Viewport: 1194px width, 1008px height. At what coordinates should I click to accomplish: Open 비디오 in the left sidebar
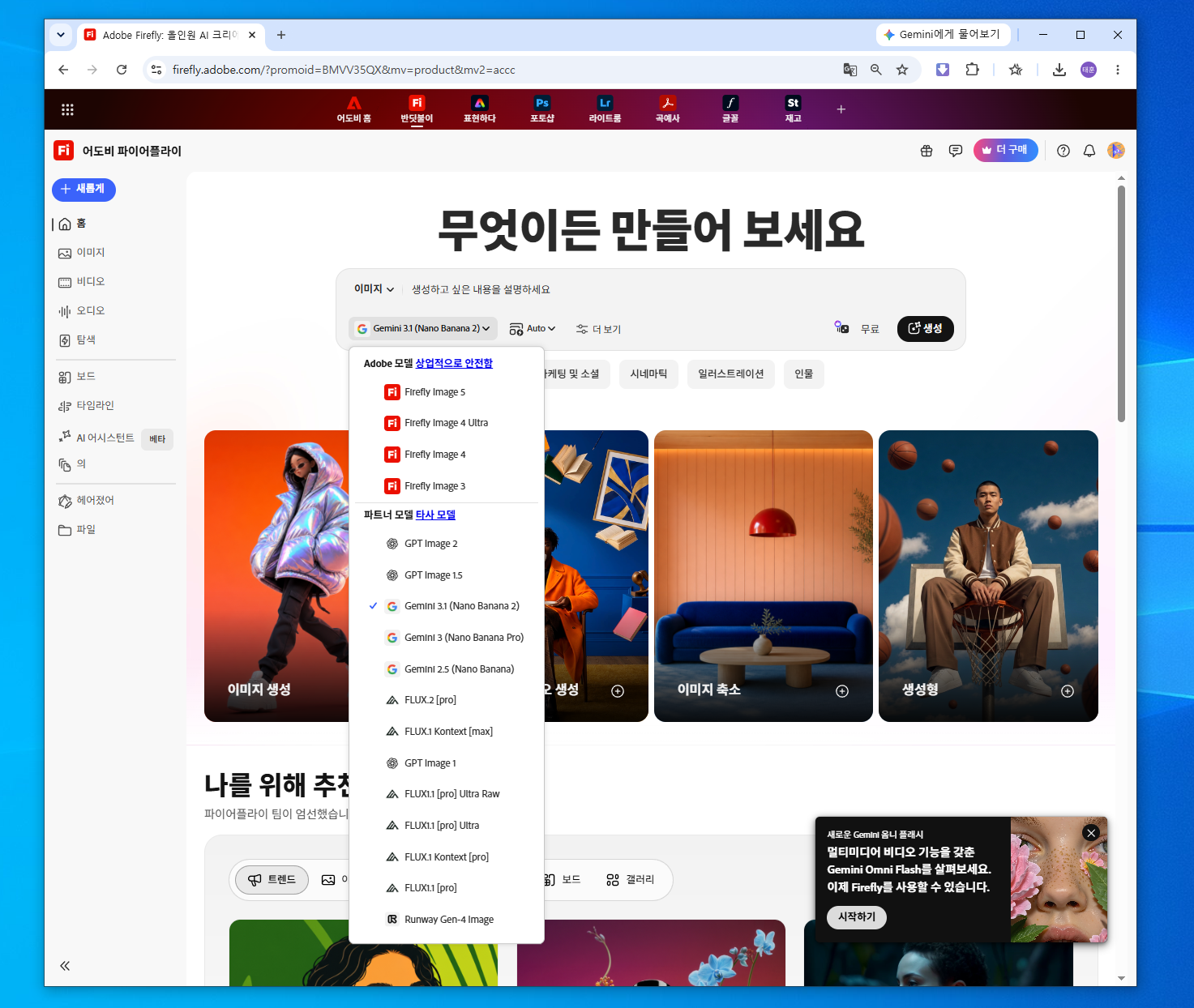coord(81,282)
